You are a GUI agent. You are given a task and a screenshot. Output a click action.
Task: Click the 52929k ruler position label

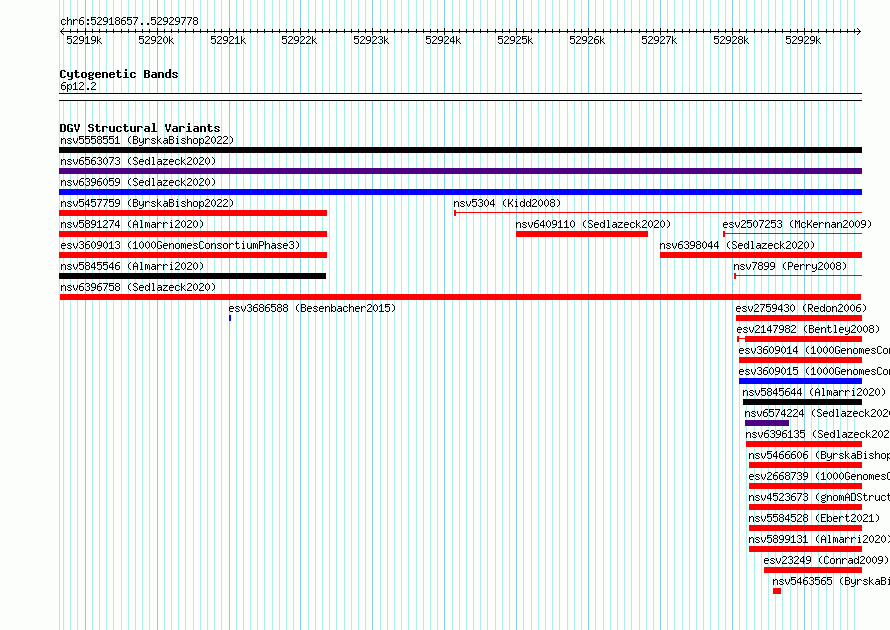pyautogui.click(x=803, y=40)
